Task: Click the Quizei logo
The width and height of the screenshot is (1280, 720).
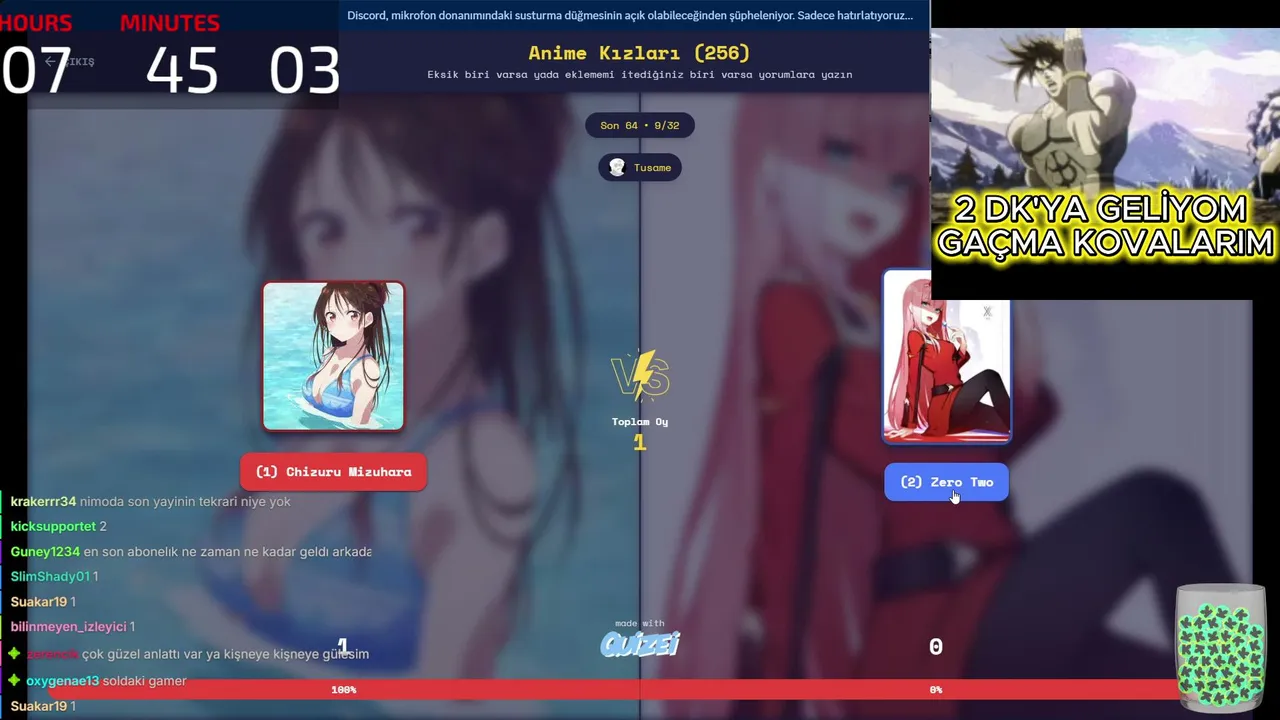Action: coord(640,644)
